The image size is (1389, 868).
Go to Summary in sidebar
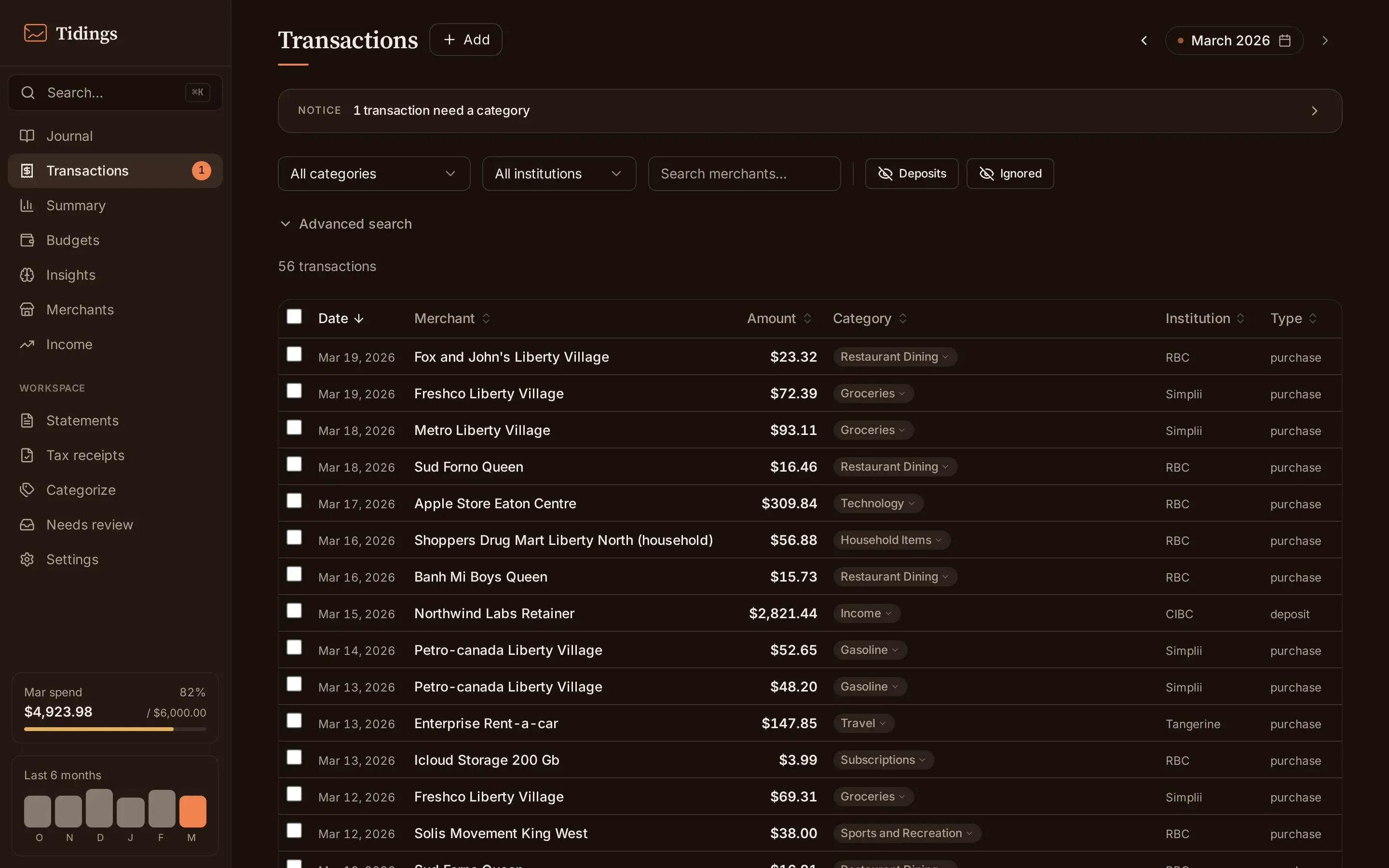[115, 205]
